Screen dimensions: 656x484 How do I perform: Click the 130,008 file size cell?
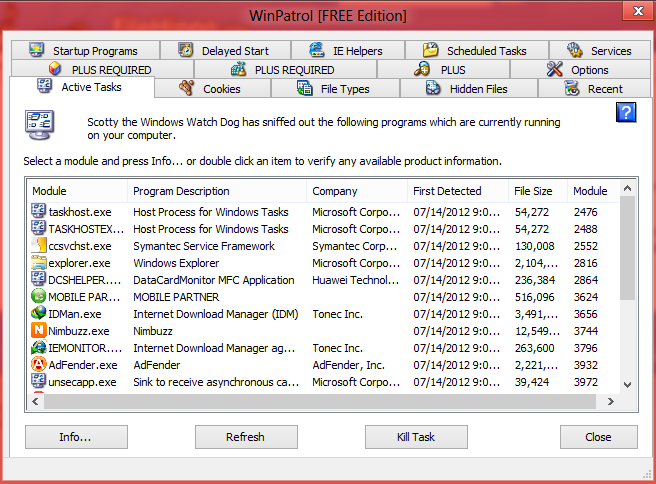[535, 246]
